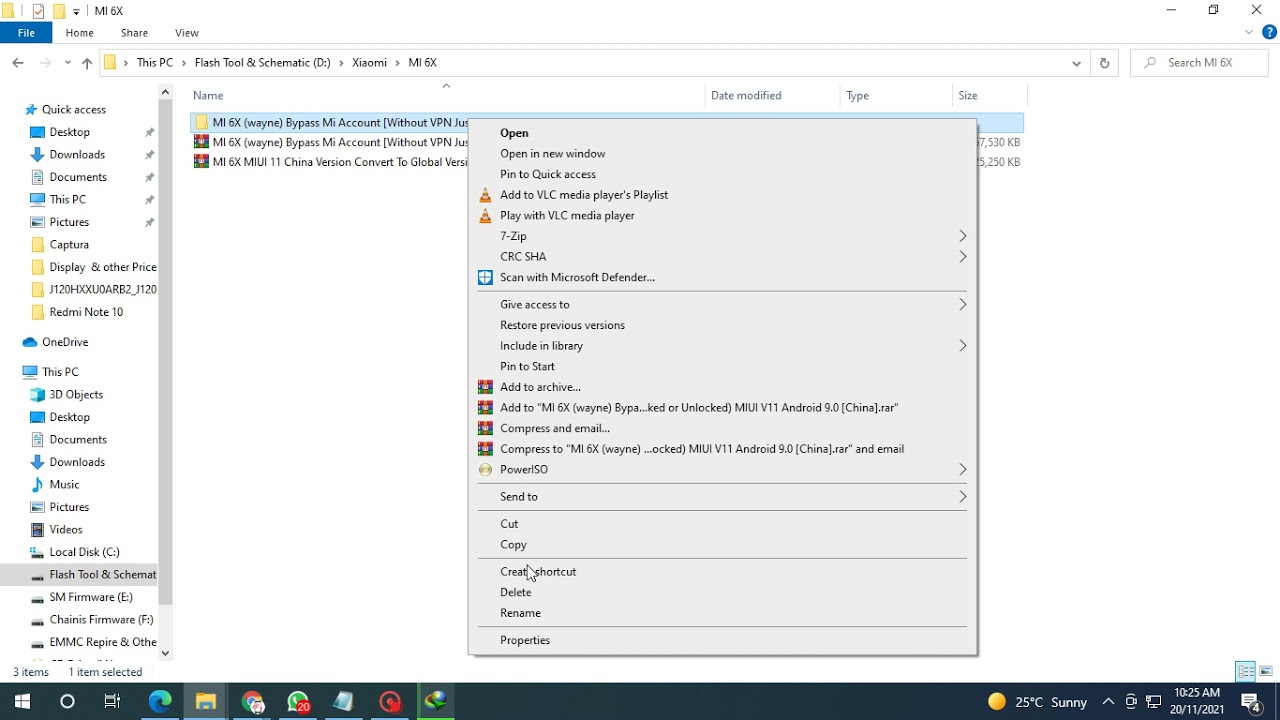Select Copy from the context menu

click(513, 545)
